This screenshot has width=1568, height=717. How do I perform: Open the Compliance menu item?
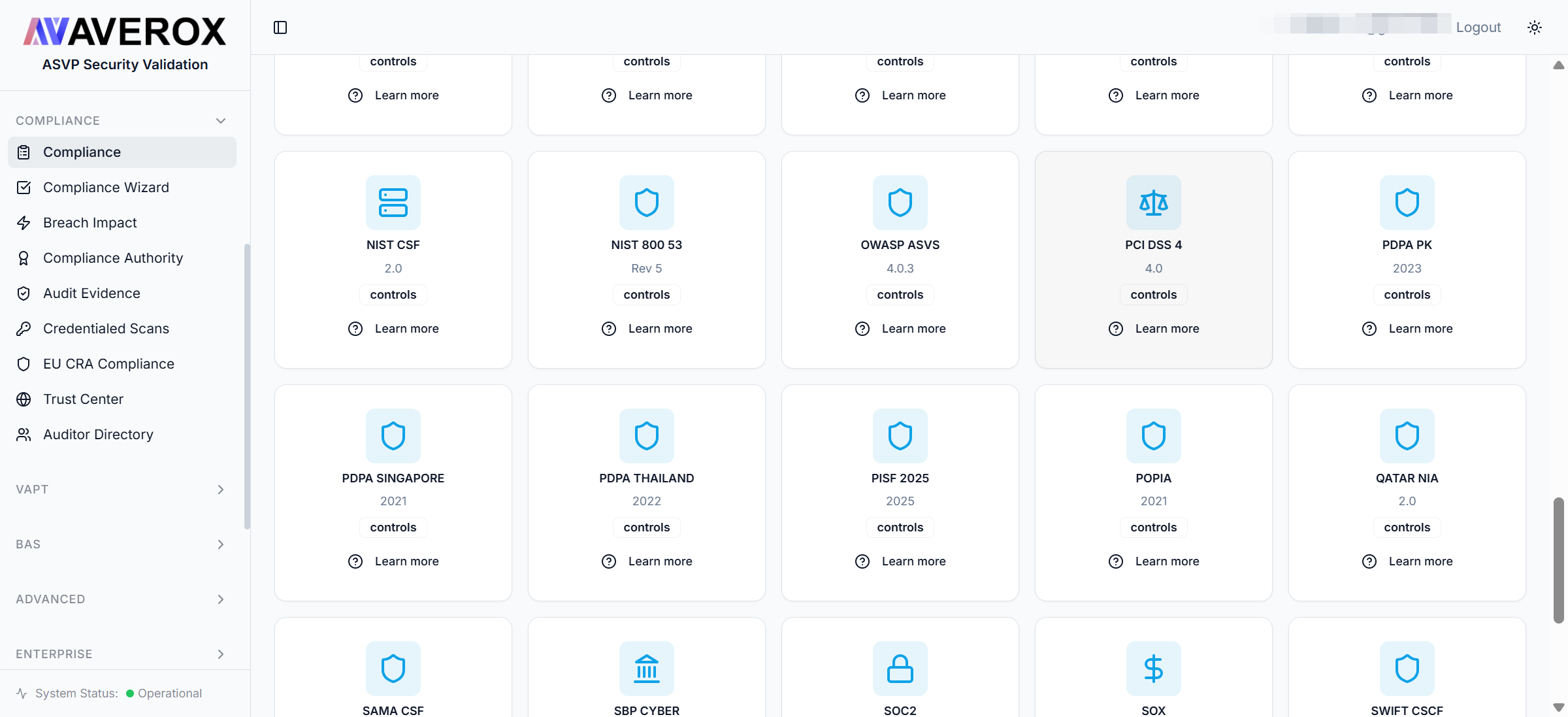coord(122,152)
